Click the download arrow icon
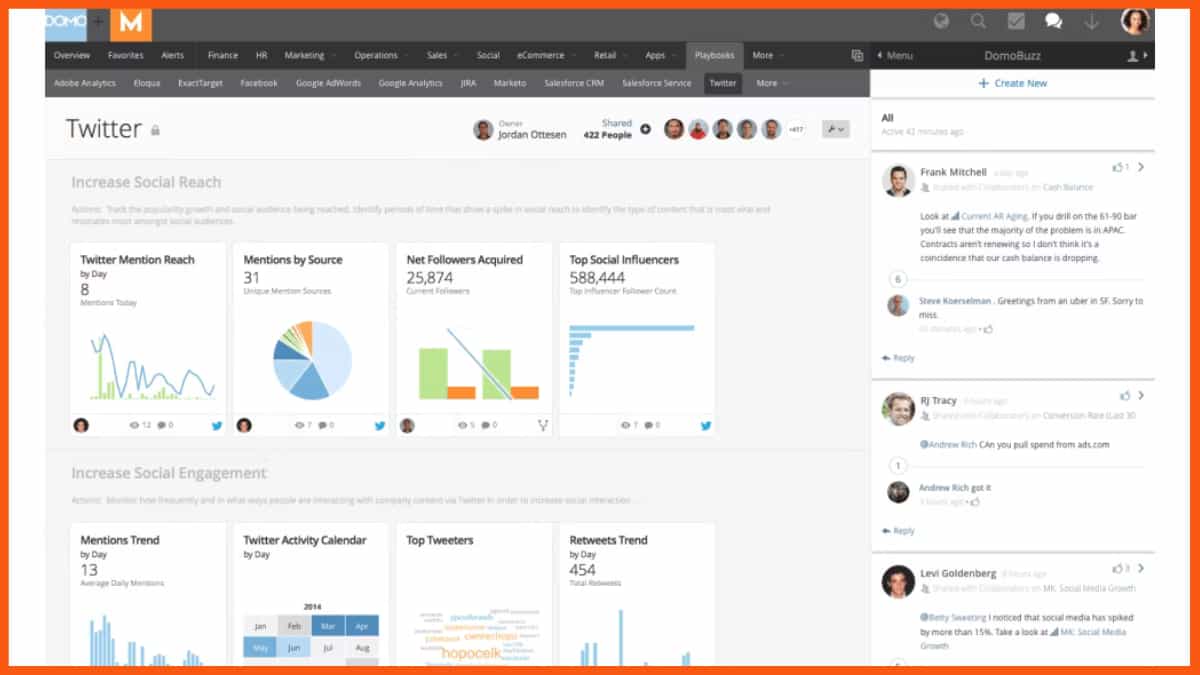This screenshot has width=1200, height=675. pyautogui.click(x=1091, y=21)
